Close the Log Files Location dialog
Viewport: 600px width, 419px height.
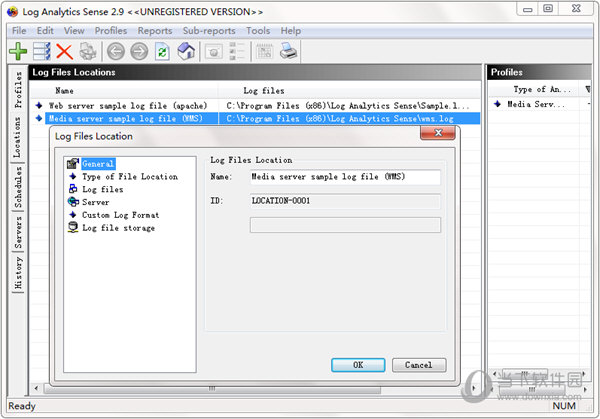pos(438,133)
